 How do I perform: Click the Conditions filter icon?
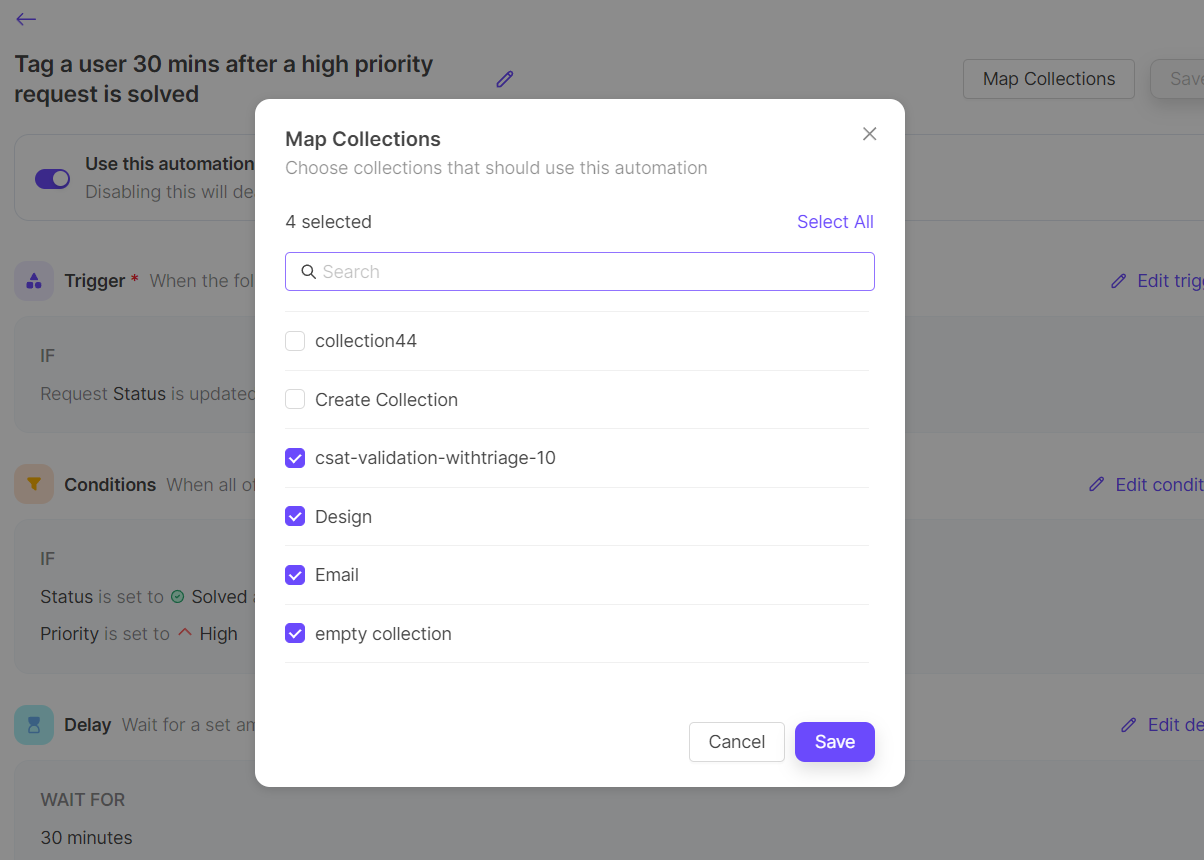pyautogui.click(x=34, y=485)
